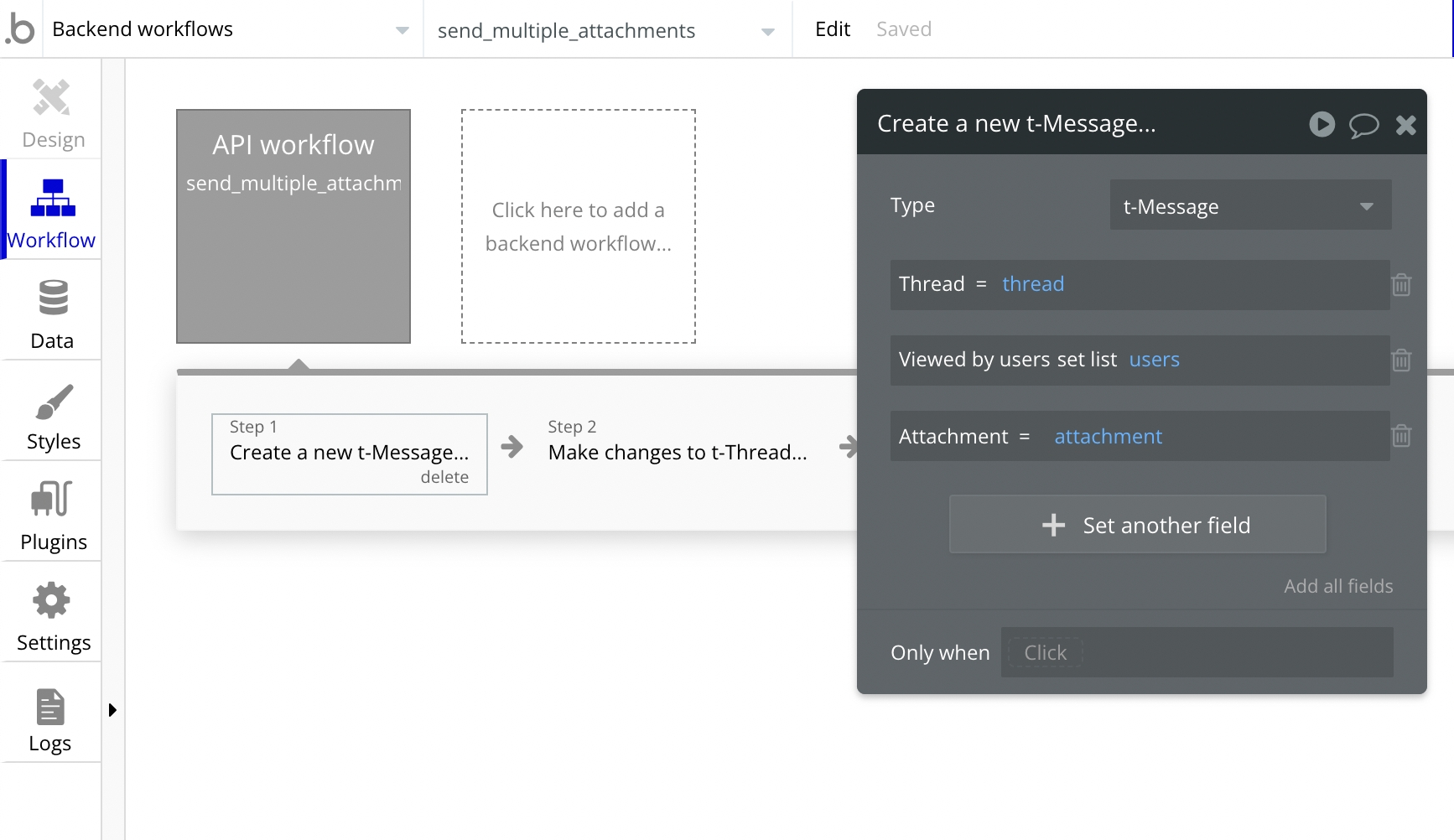1454x840 pixels.
Task: Open the Logs tab in sidebar
Action: [50, 718]
